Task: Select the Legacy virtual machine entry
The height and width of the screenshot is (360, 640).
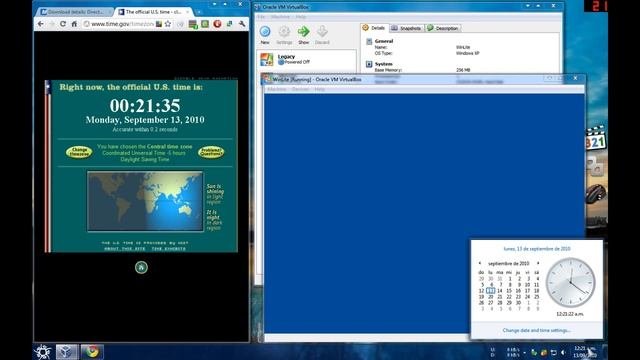Action: [306, 59]
